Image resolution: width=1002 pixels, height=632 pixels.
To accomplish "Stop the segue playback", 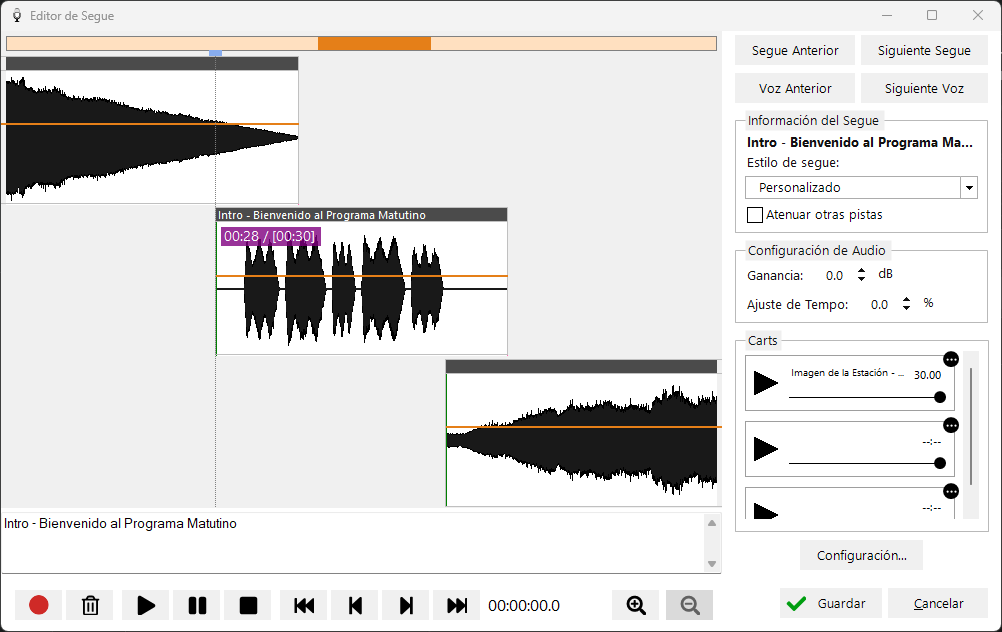I will (x=248, y=605).
